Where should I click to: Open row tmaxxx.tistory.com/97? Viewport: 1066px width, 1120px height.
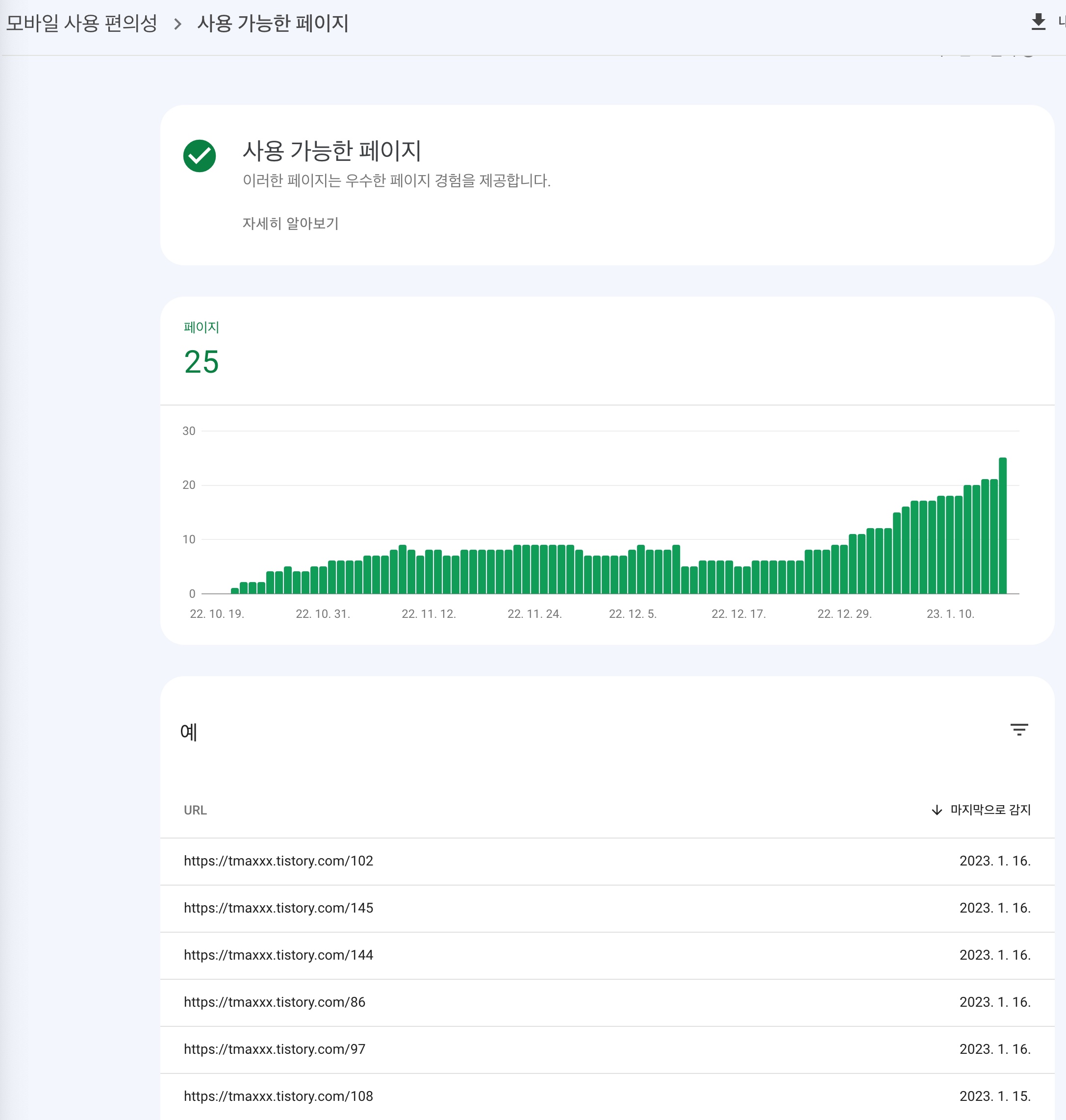(275, 1049)
